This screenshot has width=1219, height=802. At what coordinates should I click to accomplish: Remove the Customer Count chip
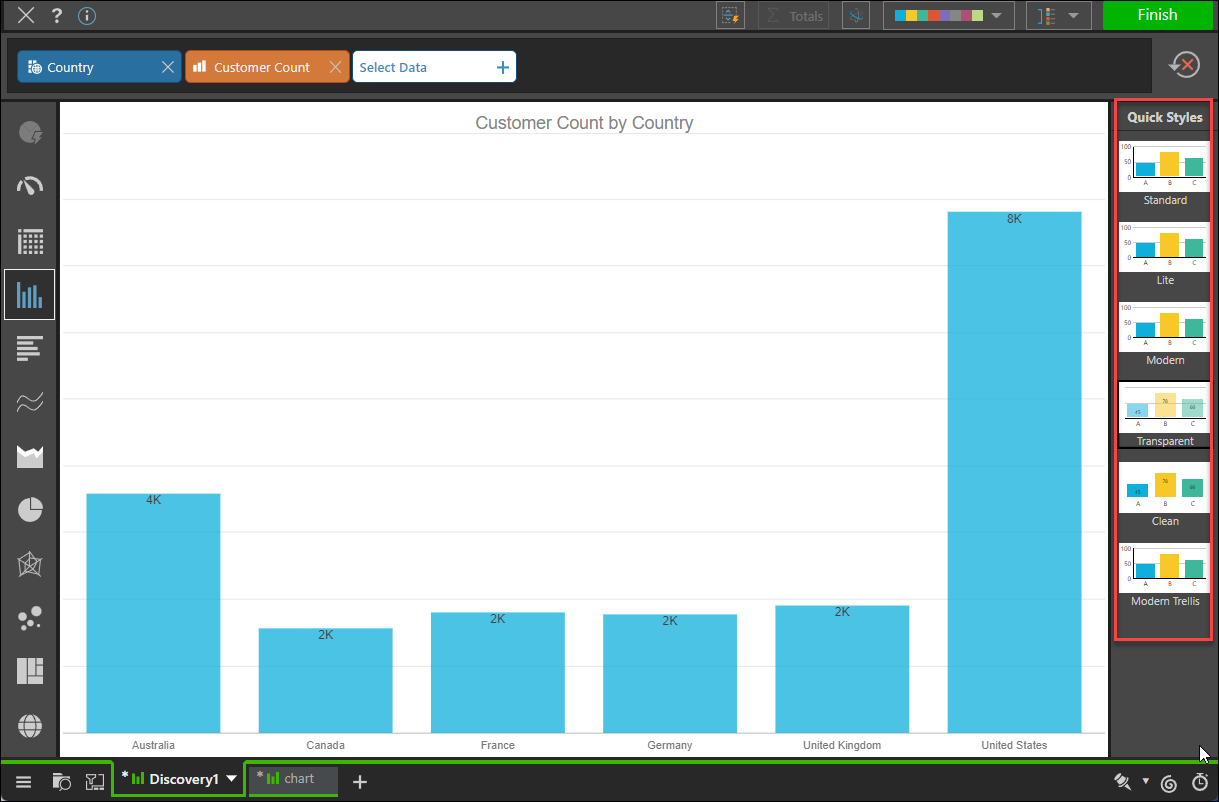pos(336,67)
